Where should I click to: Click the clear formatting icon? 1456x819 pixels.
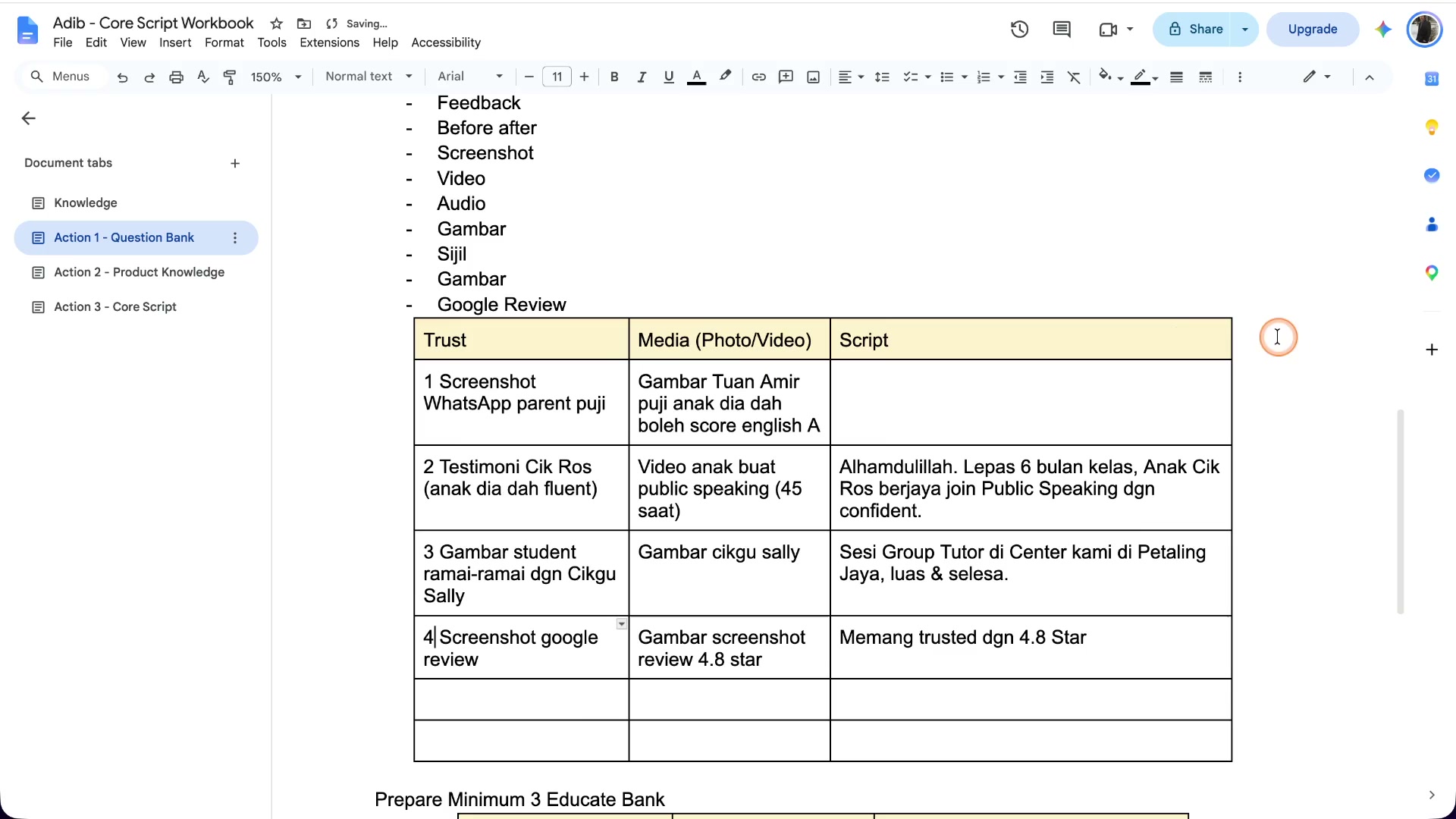coord(1074,77)
